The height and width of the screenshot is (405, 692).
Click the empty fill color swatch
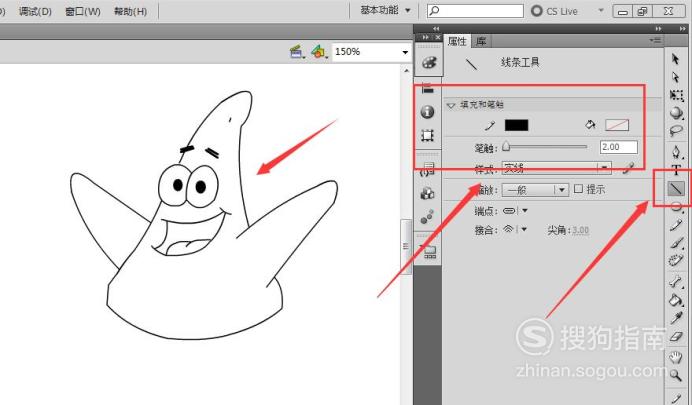click(617, 125)
